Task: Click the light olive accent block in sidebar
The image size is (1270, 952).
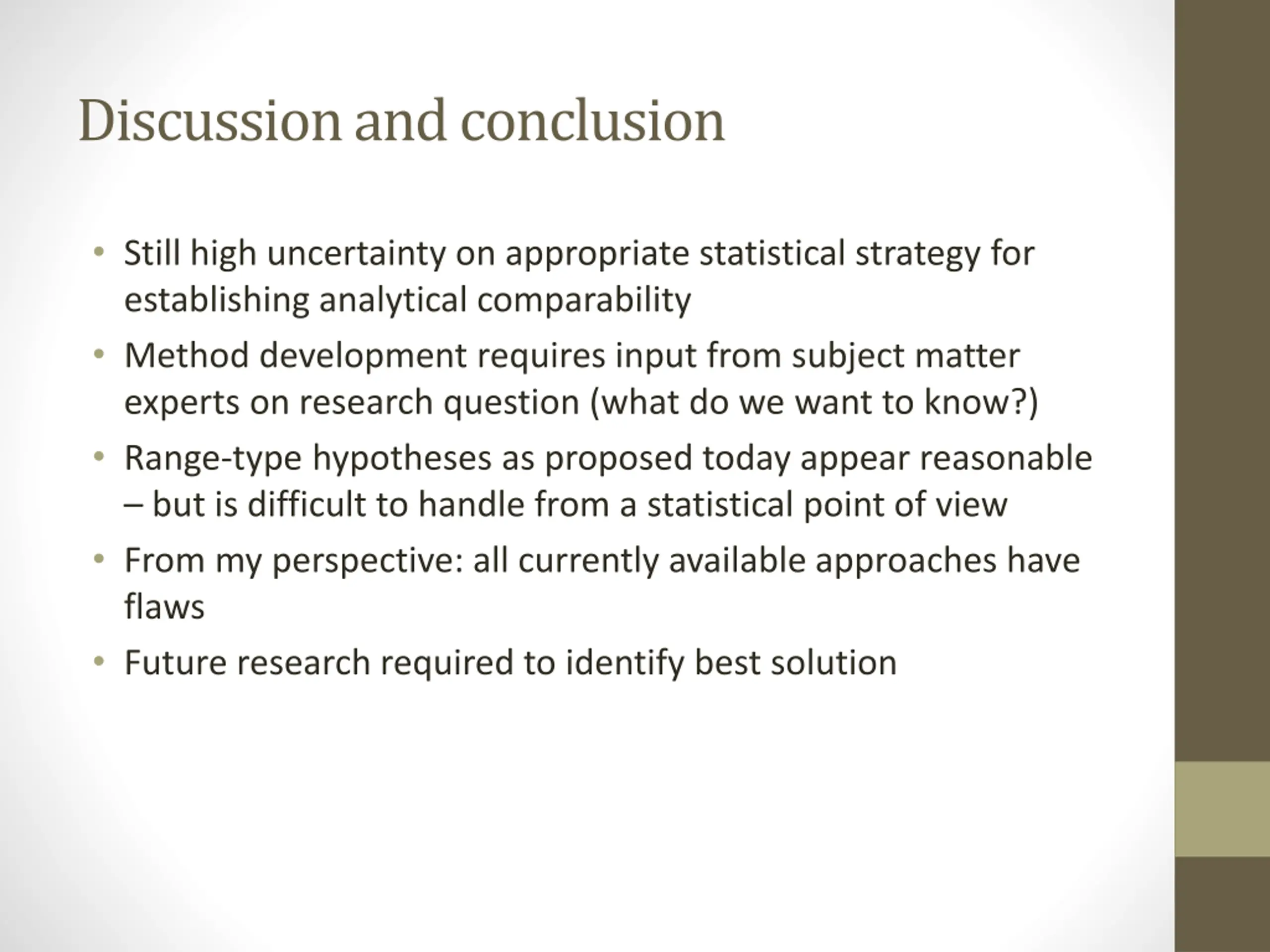Action: pos(1222,809)
